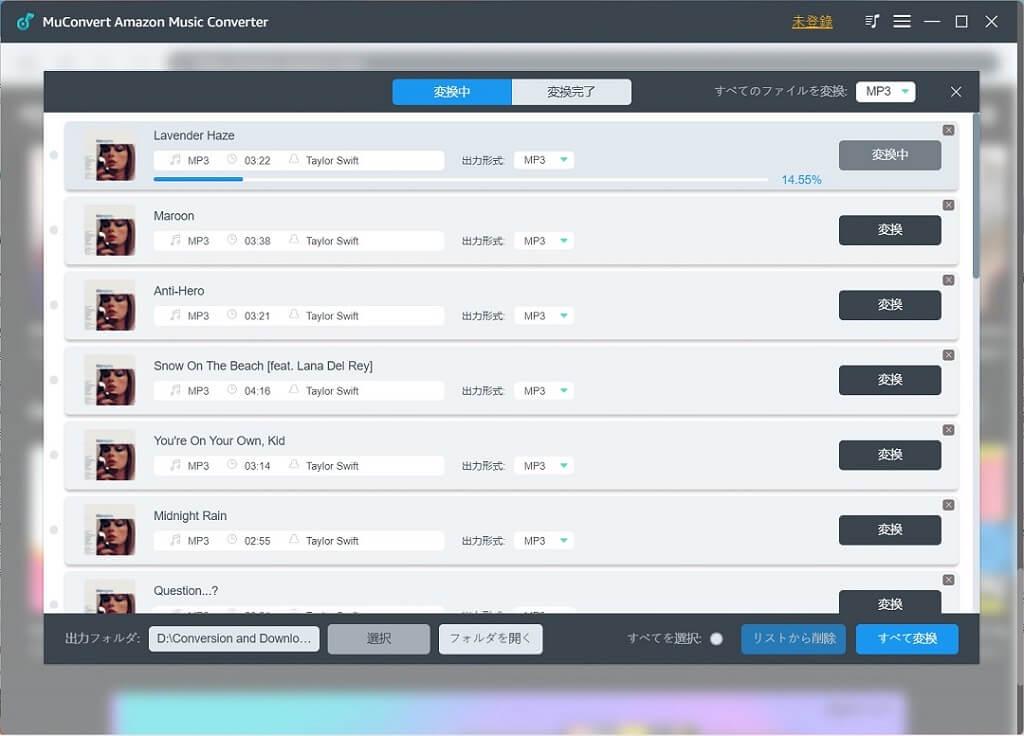
Task: Click リストから削除 to remove from list
Action: click(793, 639)
